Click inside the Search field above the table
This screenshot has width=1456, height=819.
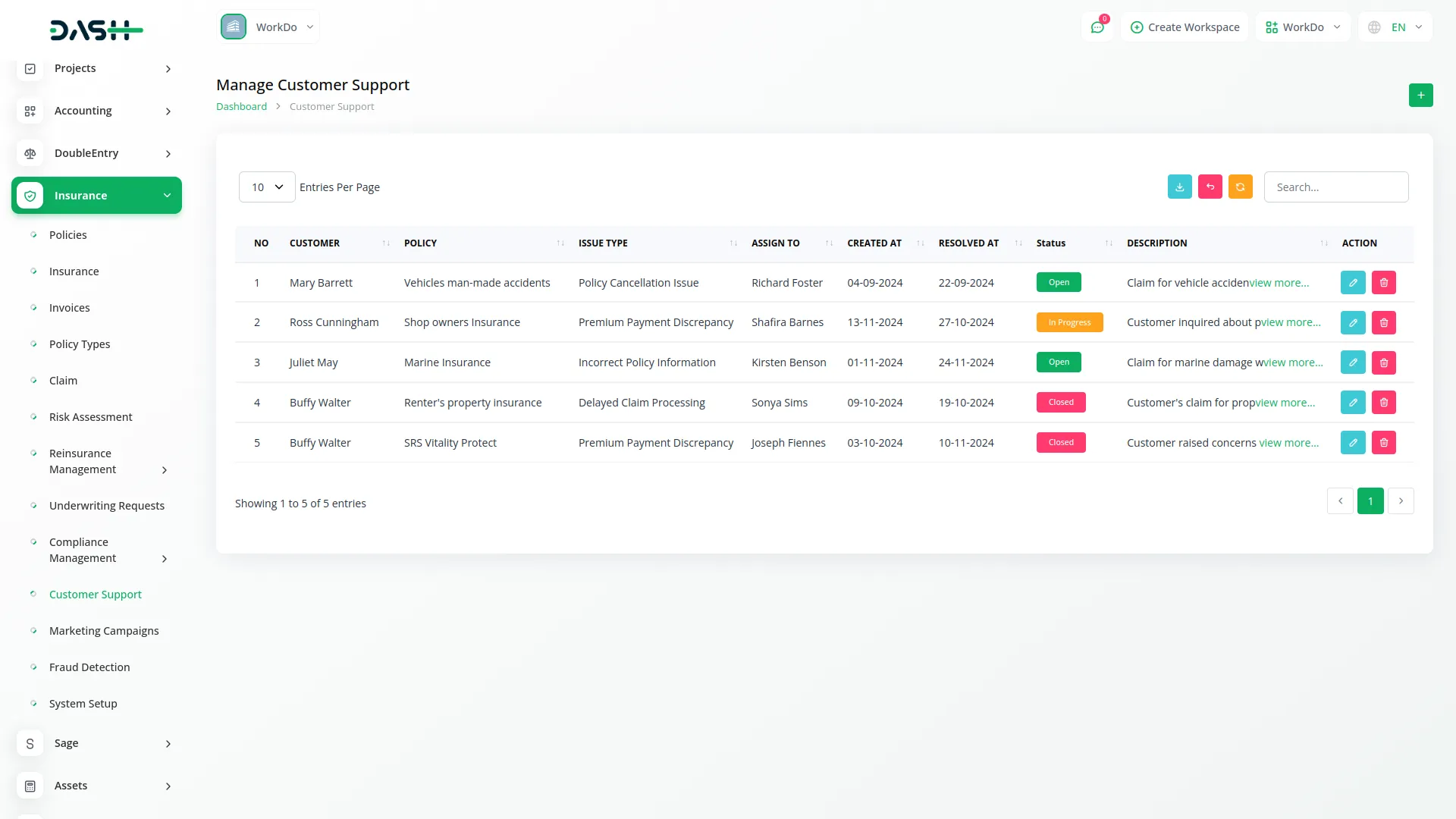tap(1336, 187)
